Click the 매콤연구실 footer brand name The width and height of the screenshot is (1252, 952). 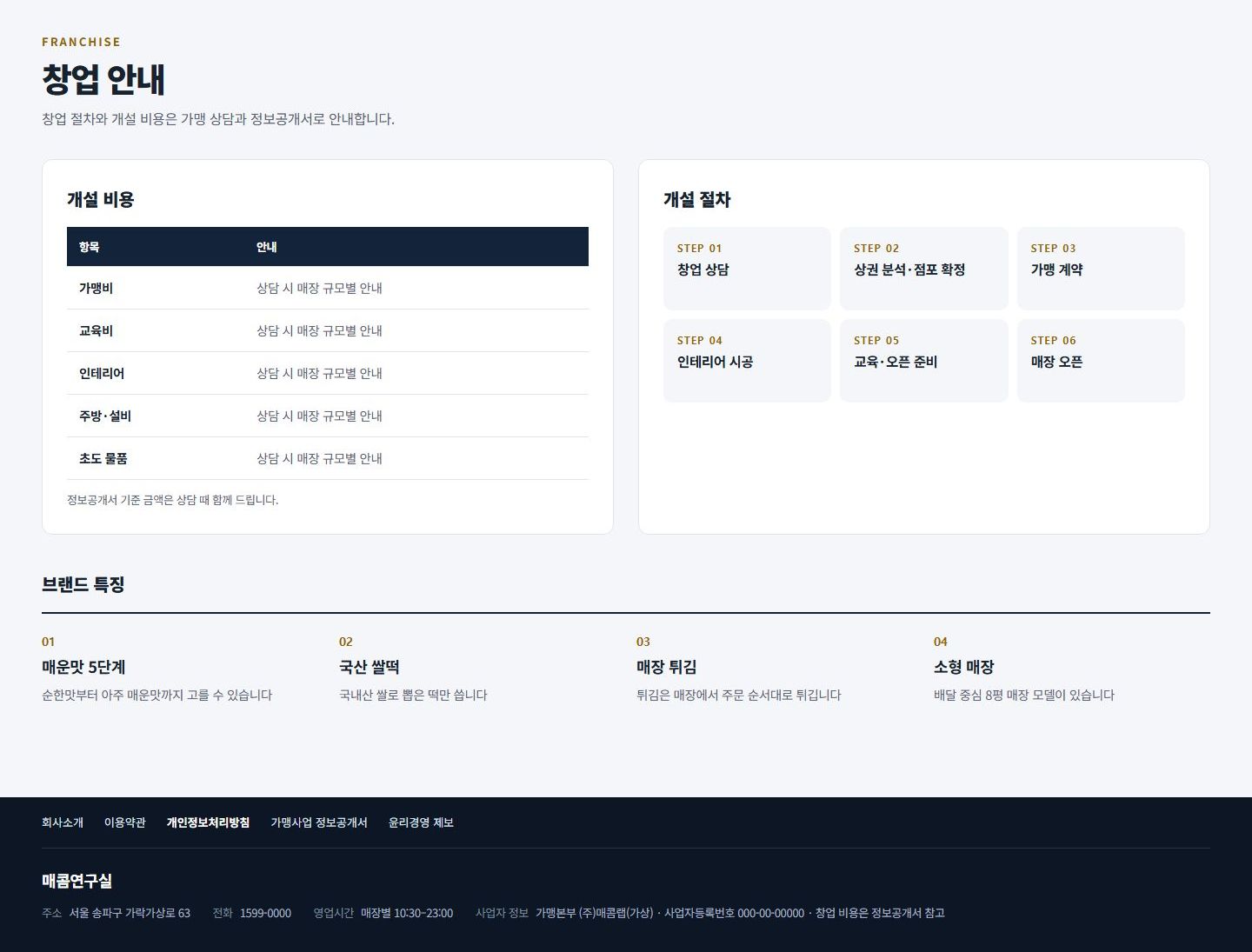pos(77,881)
